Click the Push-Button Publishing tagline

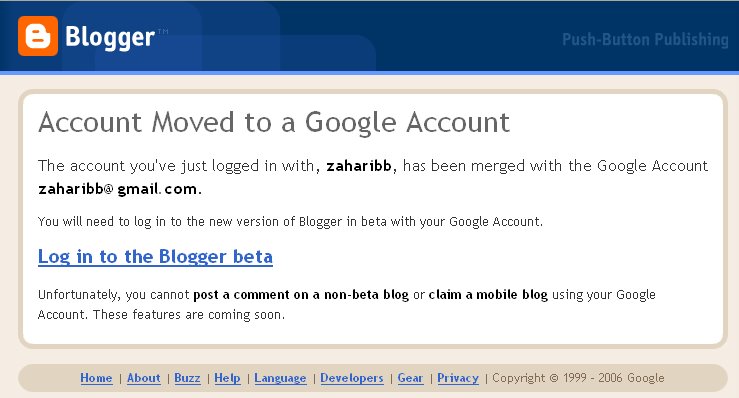(x=645, y=40)
